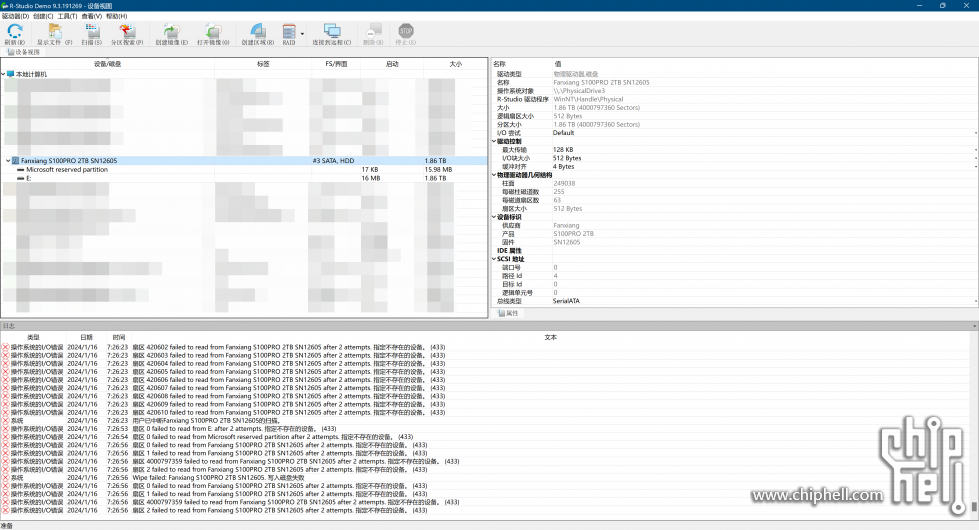Image resolution: width=979 pixels, height=530 pixels.
Task: Start a scan with the 扫描 icon
Action: click(92, 31)
